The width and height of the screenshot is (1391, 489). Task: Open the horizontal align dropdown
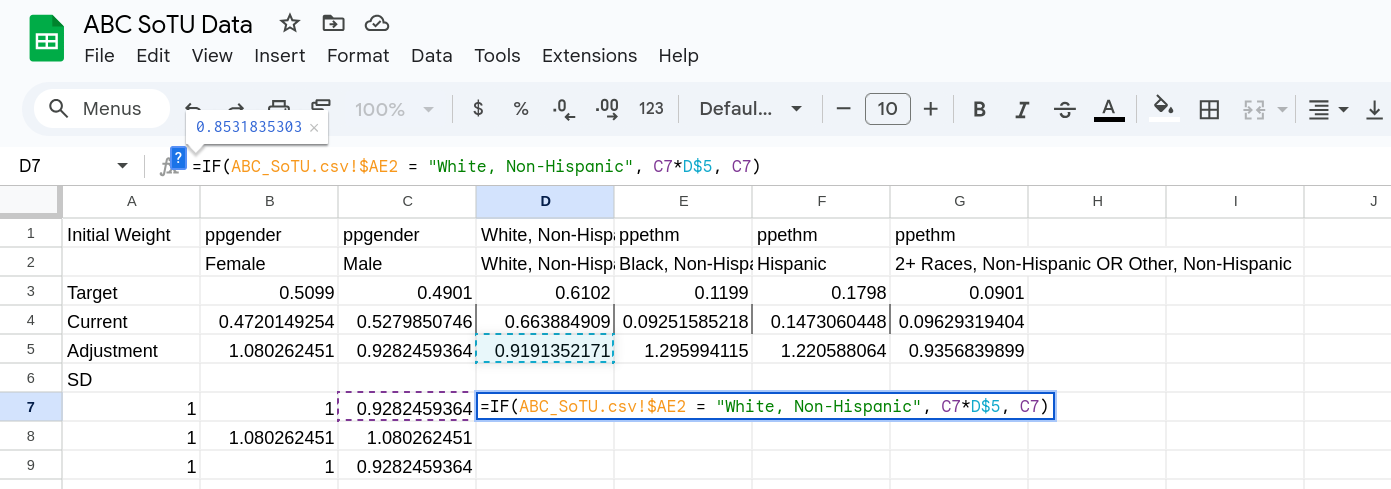pos(1329,109)
